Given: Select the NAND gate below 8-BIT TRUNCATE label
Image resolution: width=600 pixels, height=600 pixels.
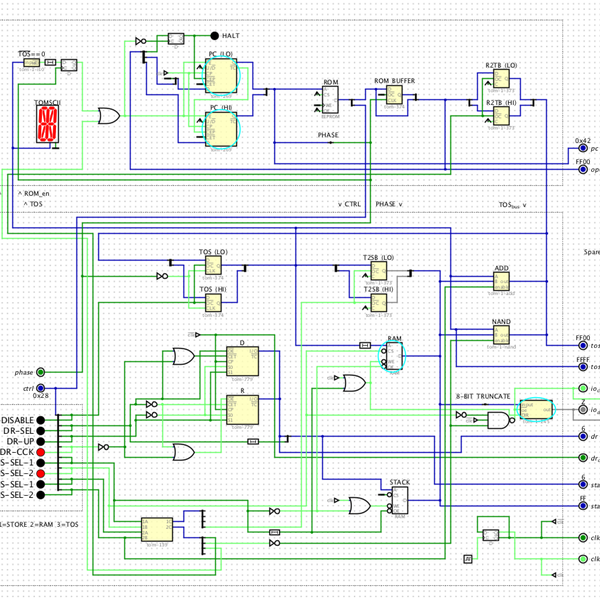Looking at the screenshot, I should click(501, 421).
